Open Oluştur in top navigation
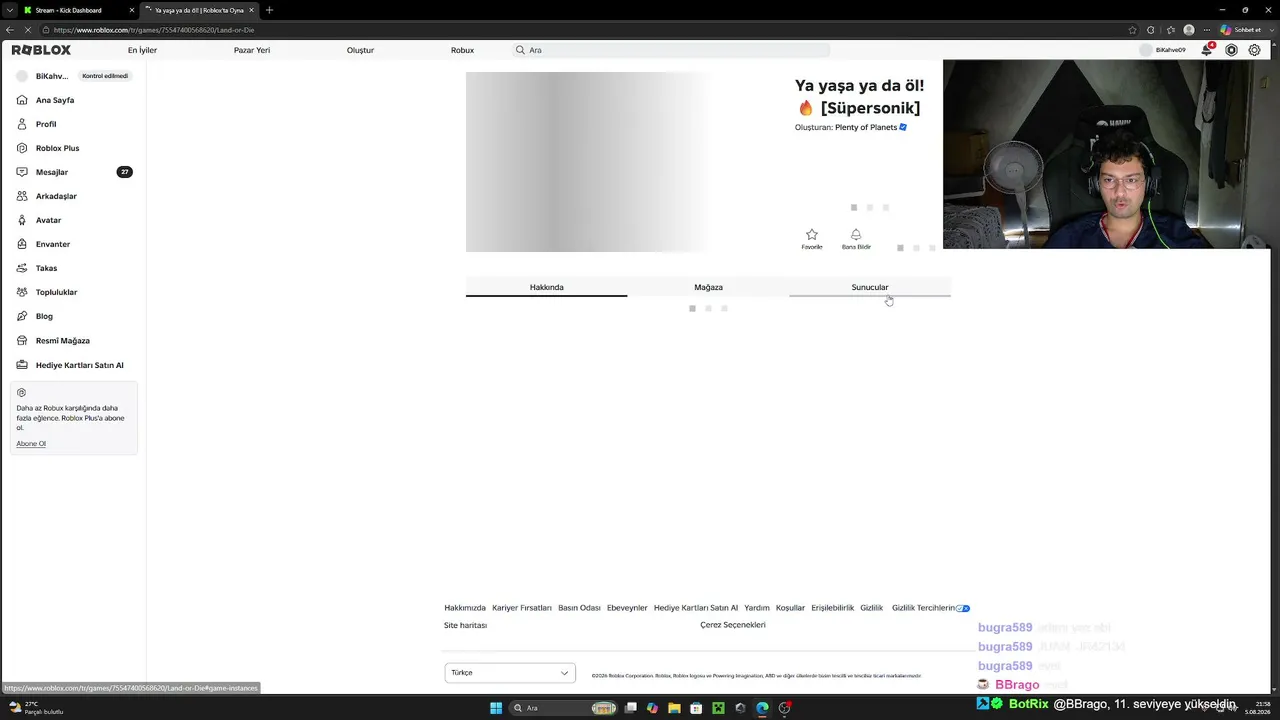Image resolution: width=1280 pixels, height=720 pixels. (360, 50)
